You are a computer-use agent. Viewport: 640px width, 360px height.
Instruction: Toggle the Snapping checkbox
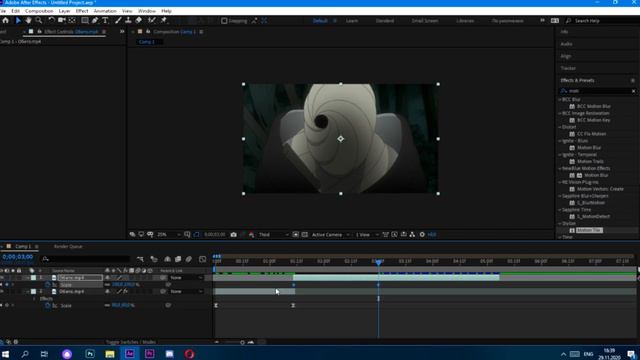(224, 21)
